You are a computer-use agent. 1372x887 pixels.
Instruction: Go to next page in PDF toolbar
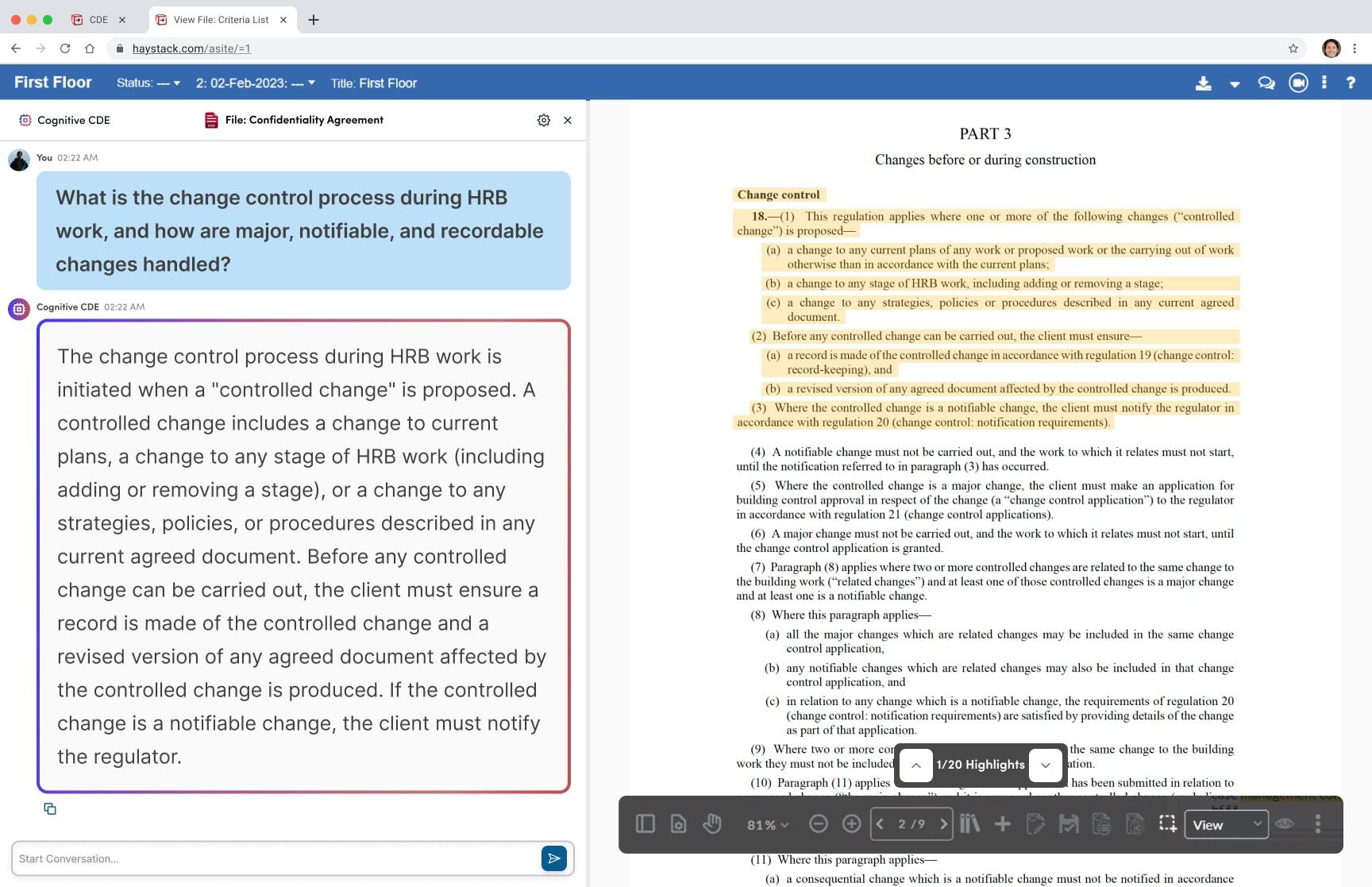[942, 824]
